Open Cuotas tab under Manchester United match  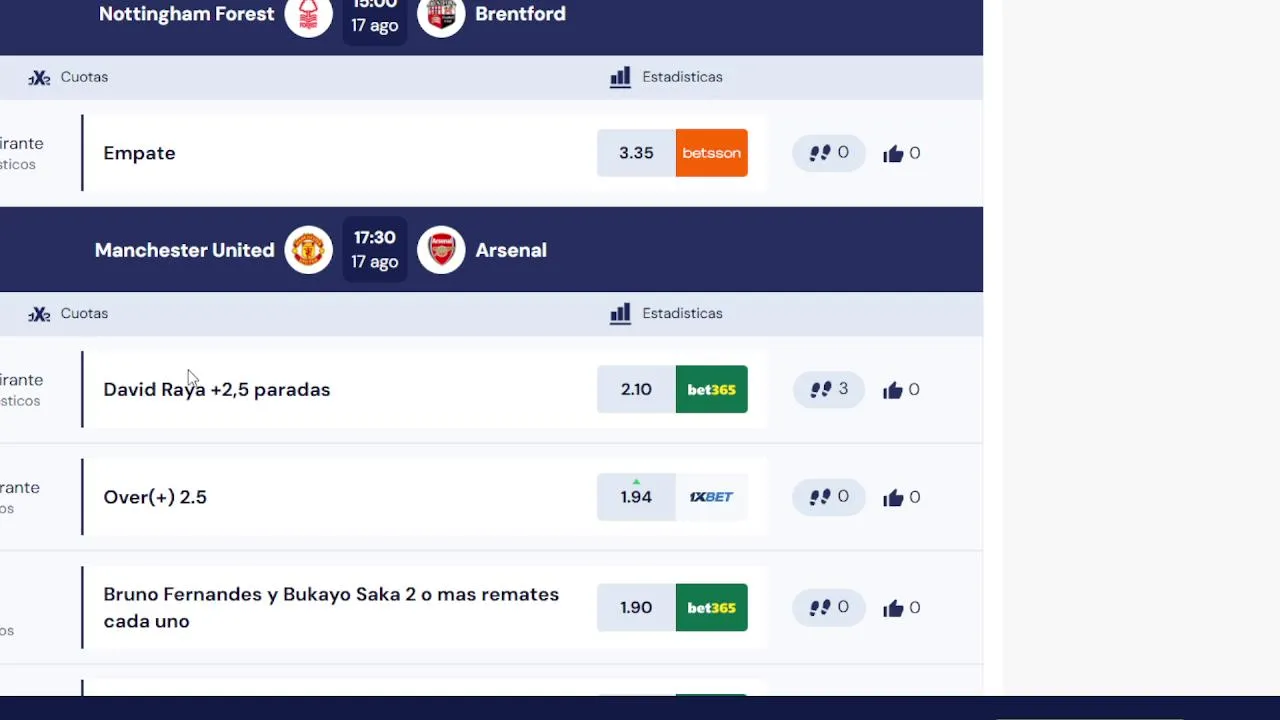click(x=68, y=314)
